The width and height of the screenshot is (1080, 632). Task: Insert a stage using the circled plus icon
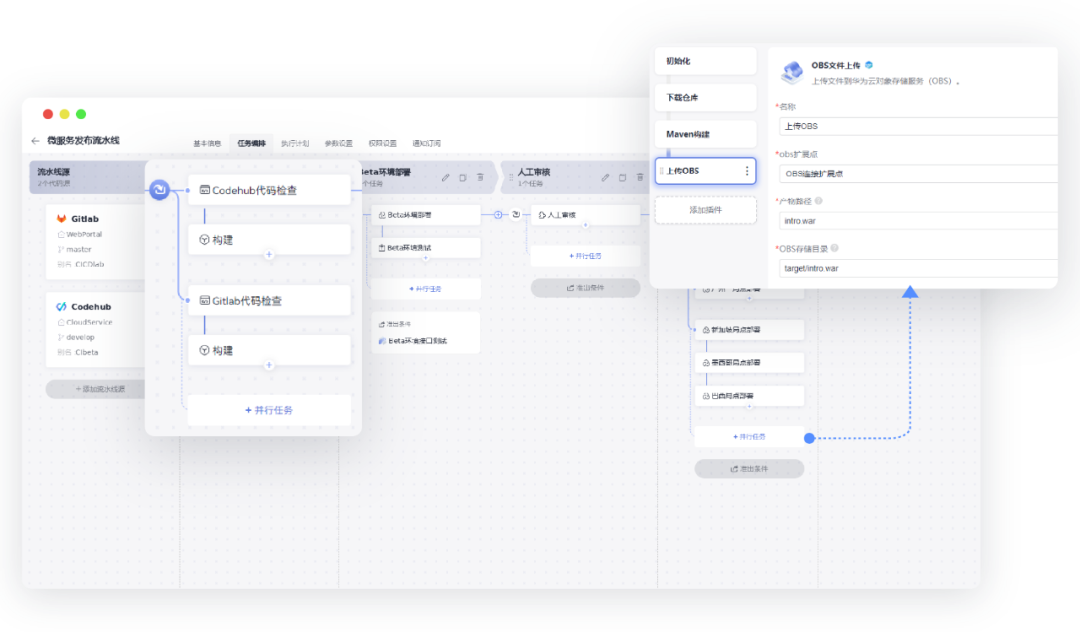point(498,215)
